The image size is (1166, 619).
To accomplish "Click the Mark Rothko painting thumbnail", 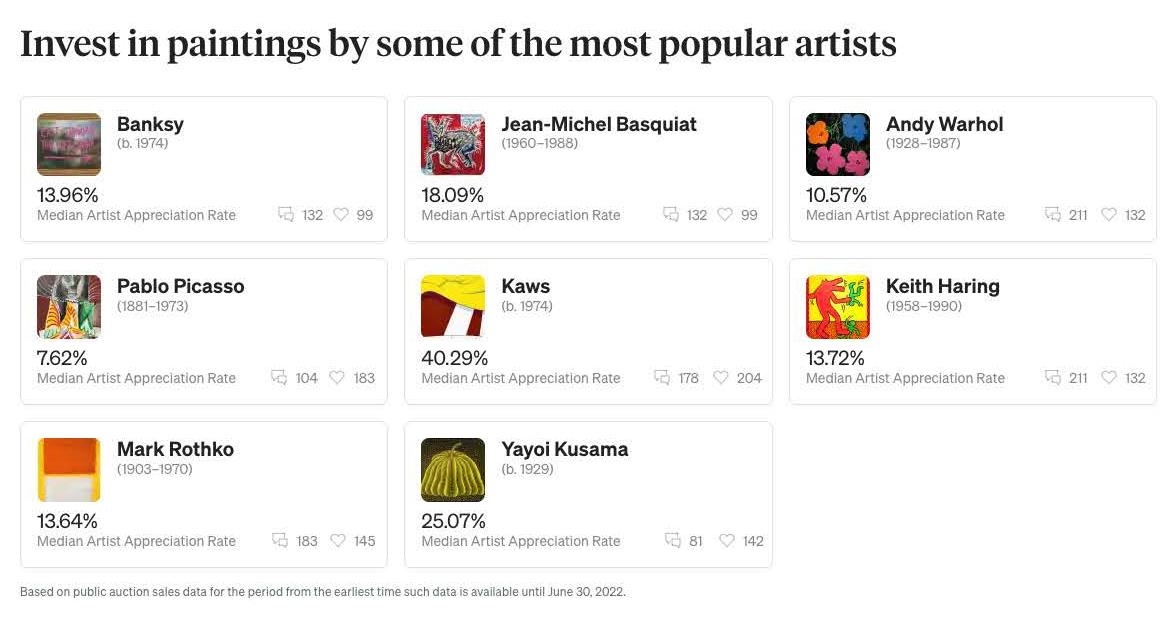I will click(x=69, y=470).
